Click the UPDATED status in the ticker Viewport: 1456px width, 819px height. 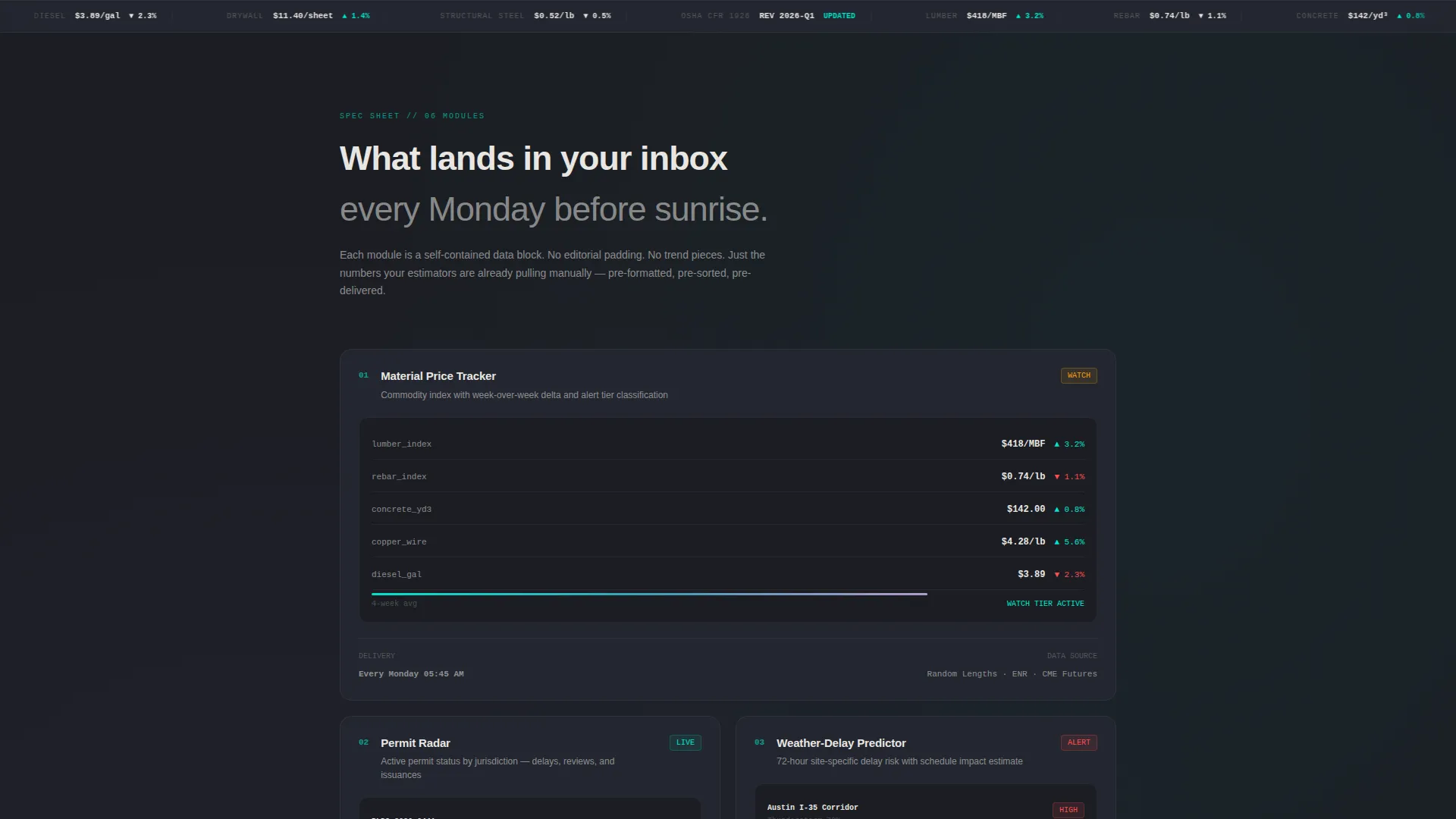(839, 16)
